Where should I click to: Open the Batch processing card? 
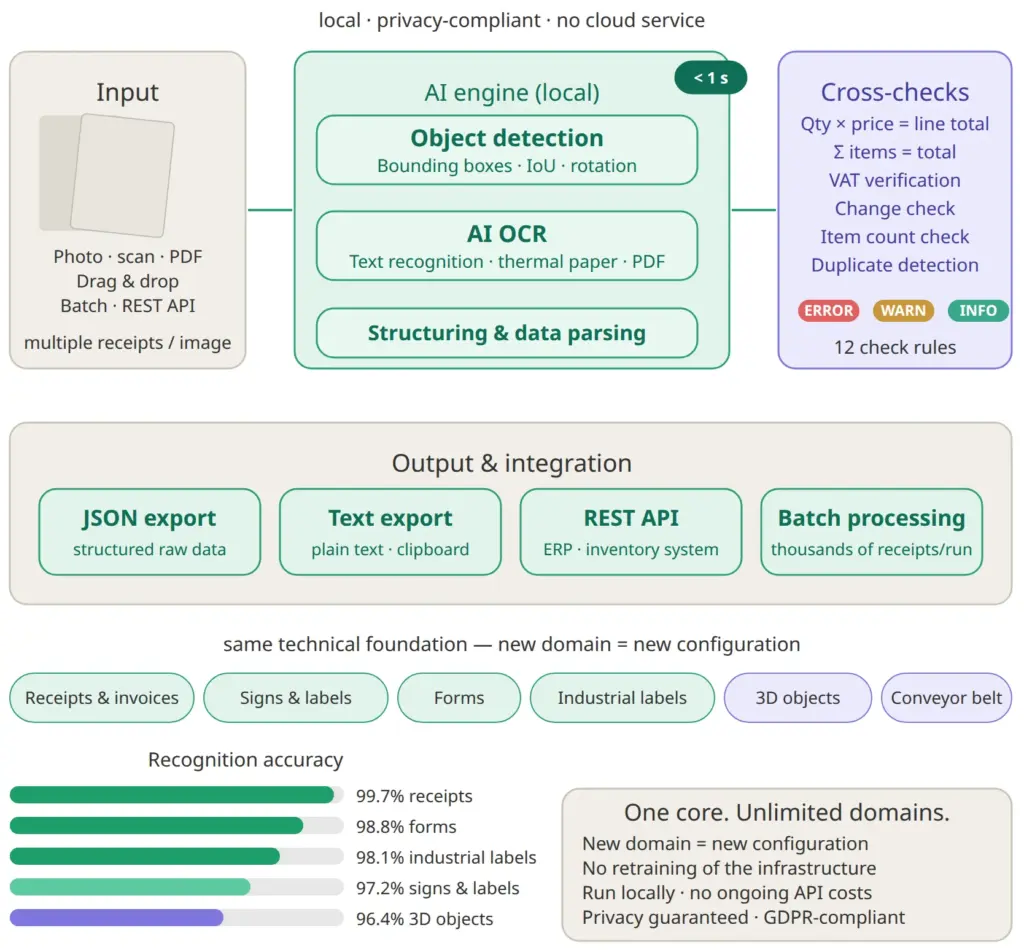[x=872, y=532]
